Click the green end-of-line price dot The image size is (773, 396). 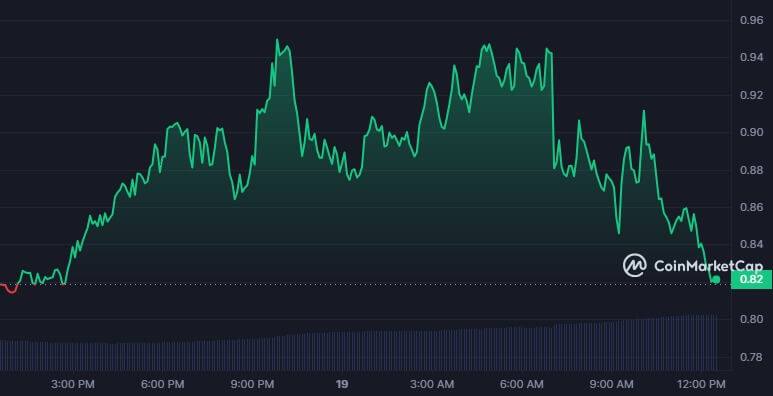point(716,280)
